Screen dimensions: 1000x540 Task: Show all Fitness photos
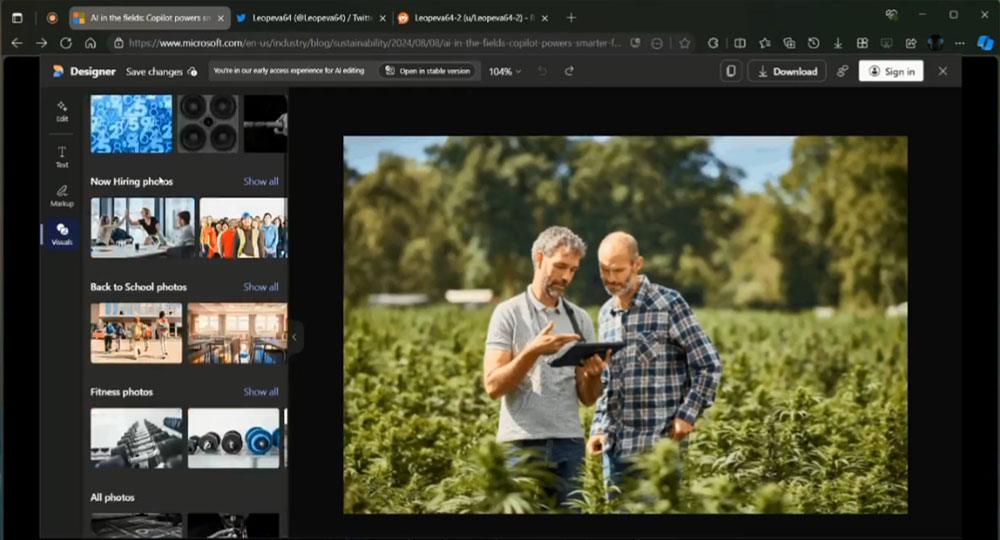pos(261,392)
